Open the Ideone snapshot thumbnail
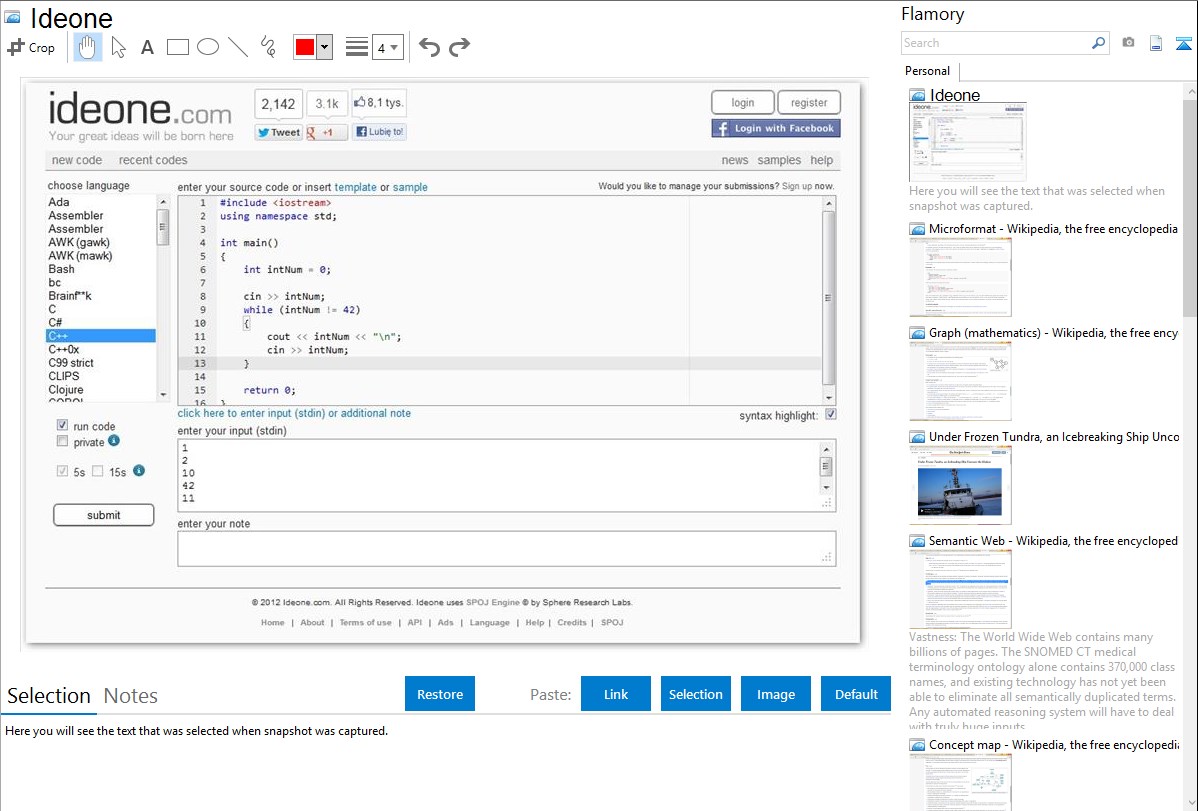 point(967,142)
